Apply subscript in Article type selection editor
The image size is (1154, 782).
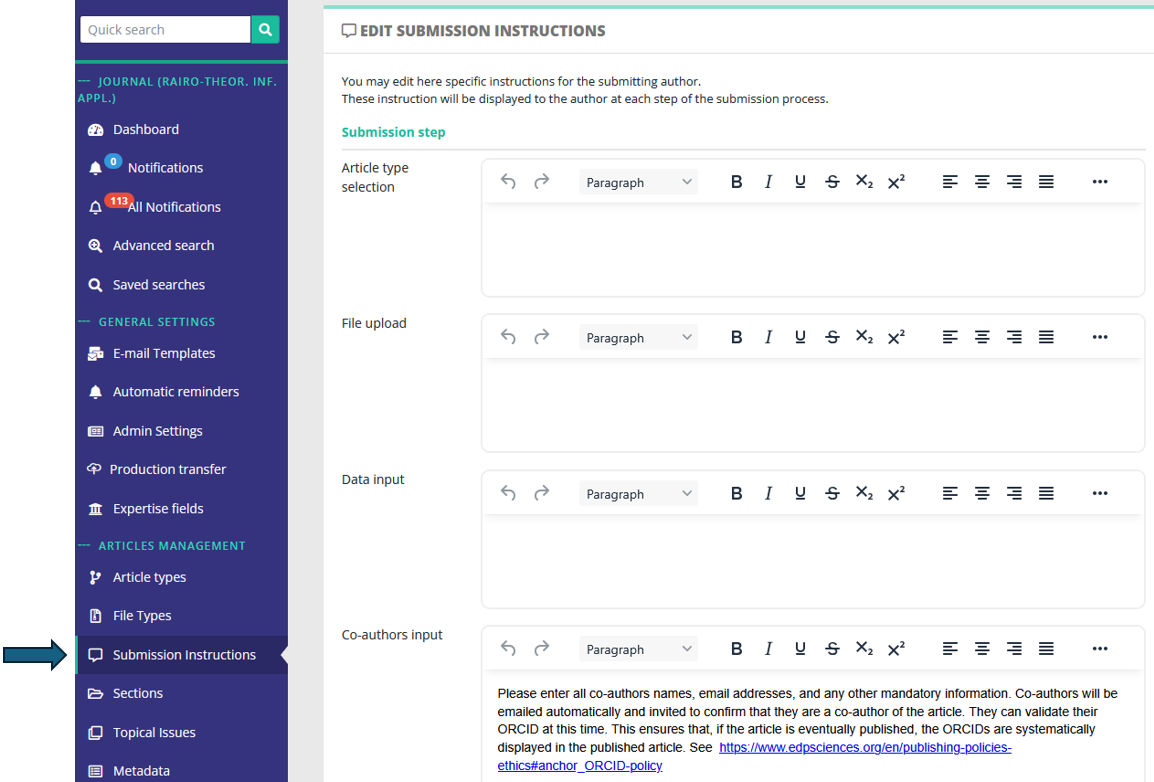coord(864,182)
